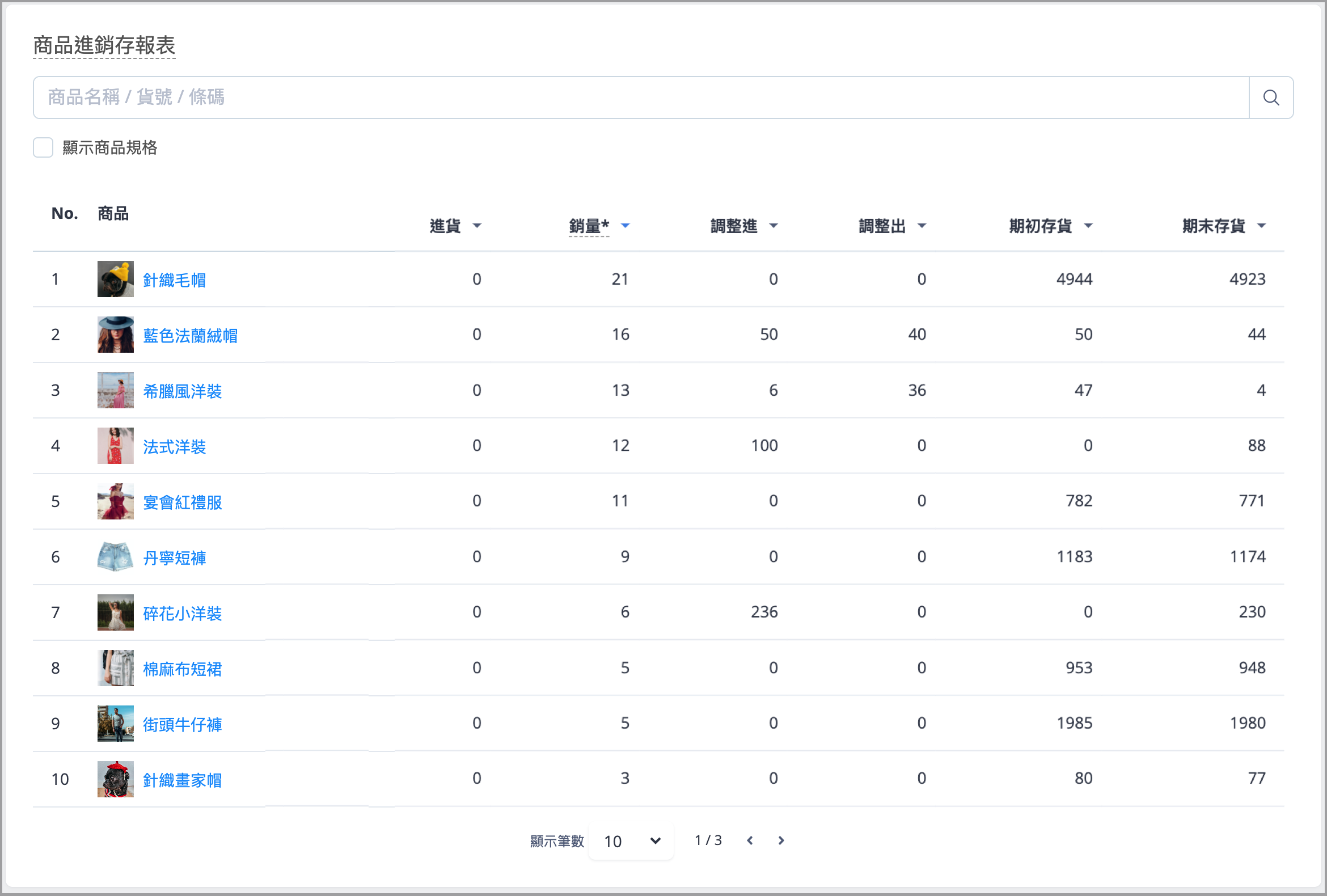The width and height of the screenshot is (1327, 896).
Task: Click the search magnifier icon
Action: (1270, 98)
